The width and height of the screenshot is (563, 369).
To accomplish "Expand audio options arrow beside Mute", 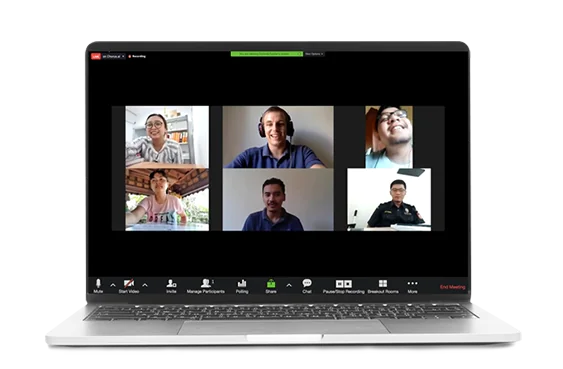I will [x=113, y=285].
